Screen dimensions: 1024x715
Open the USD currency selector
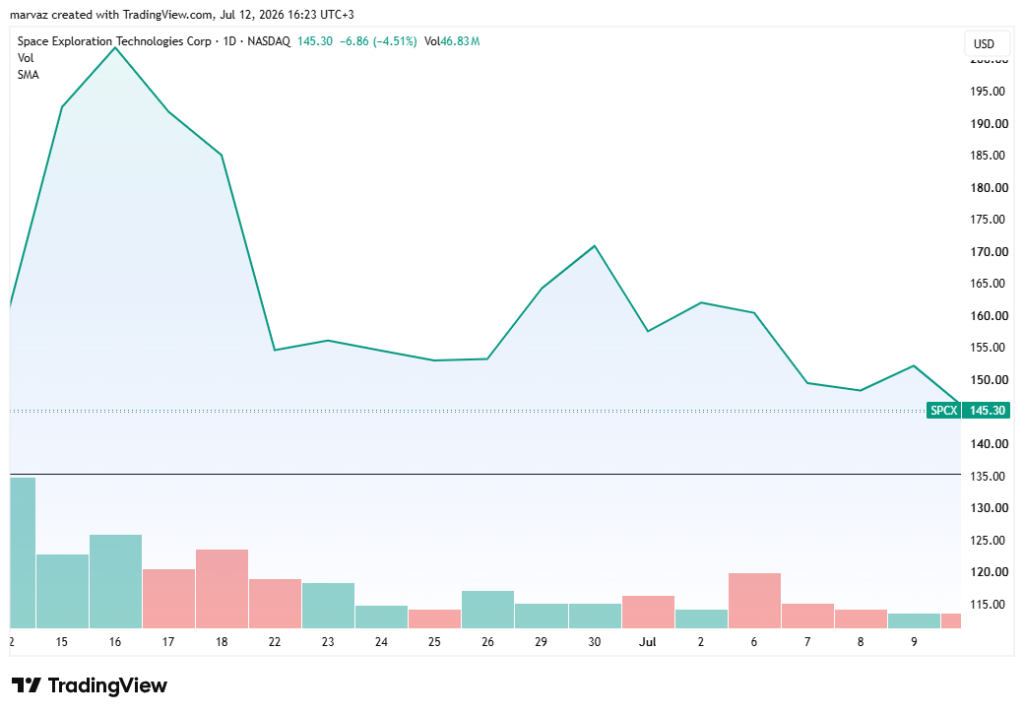pos(984,44)
